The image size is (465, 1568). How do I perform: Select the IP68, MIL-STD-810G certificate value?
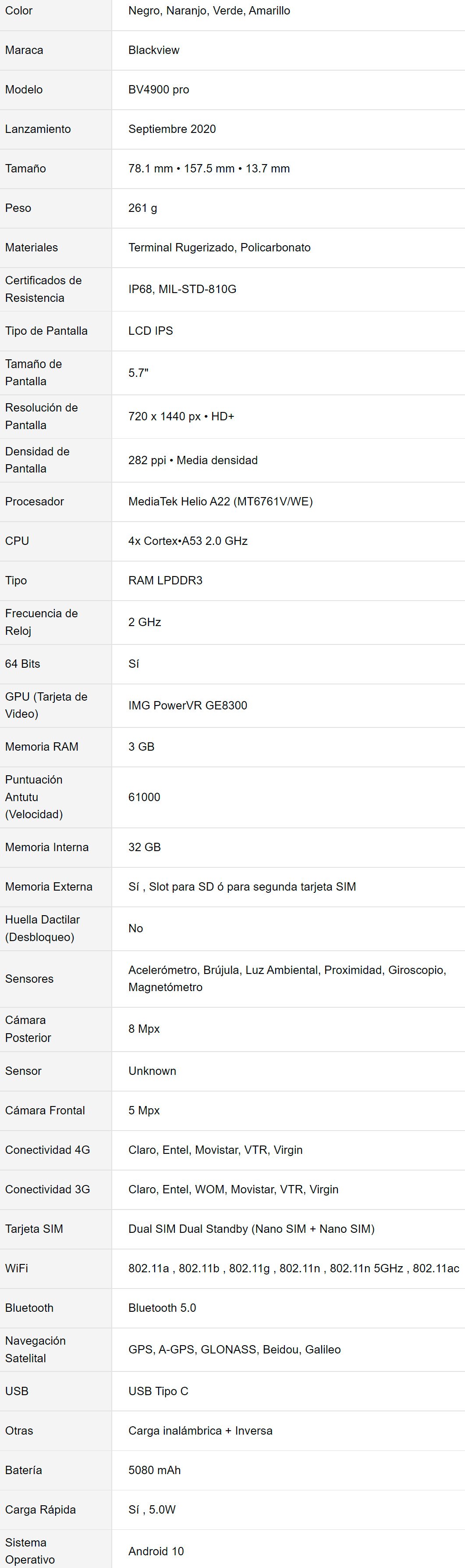coord(182,289)
